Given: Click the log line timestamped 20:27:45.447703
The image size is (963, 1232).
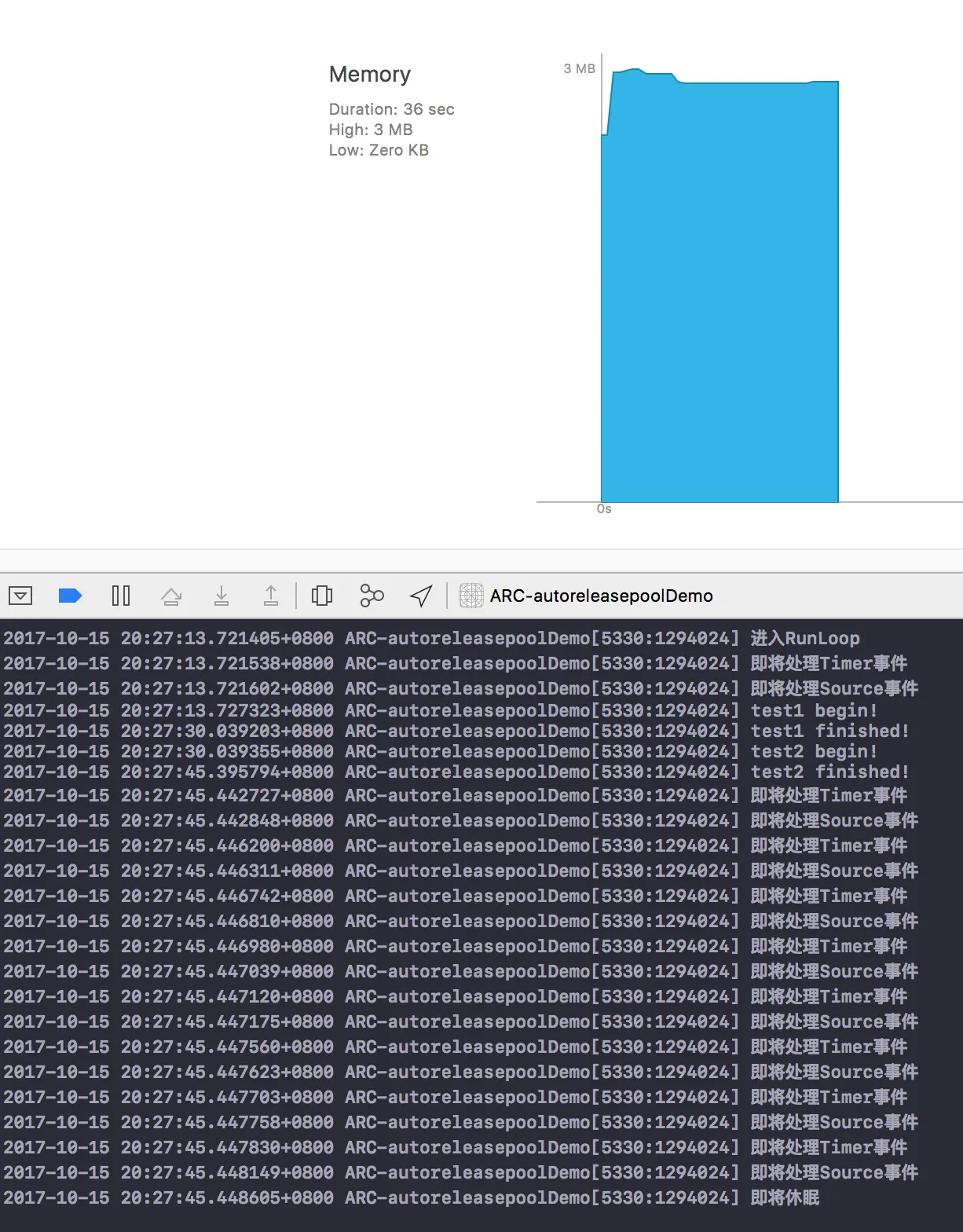Looking at the screenshot, I should [x=456, y=1097].
